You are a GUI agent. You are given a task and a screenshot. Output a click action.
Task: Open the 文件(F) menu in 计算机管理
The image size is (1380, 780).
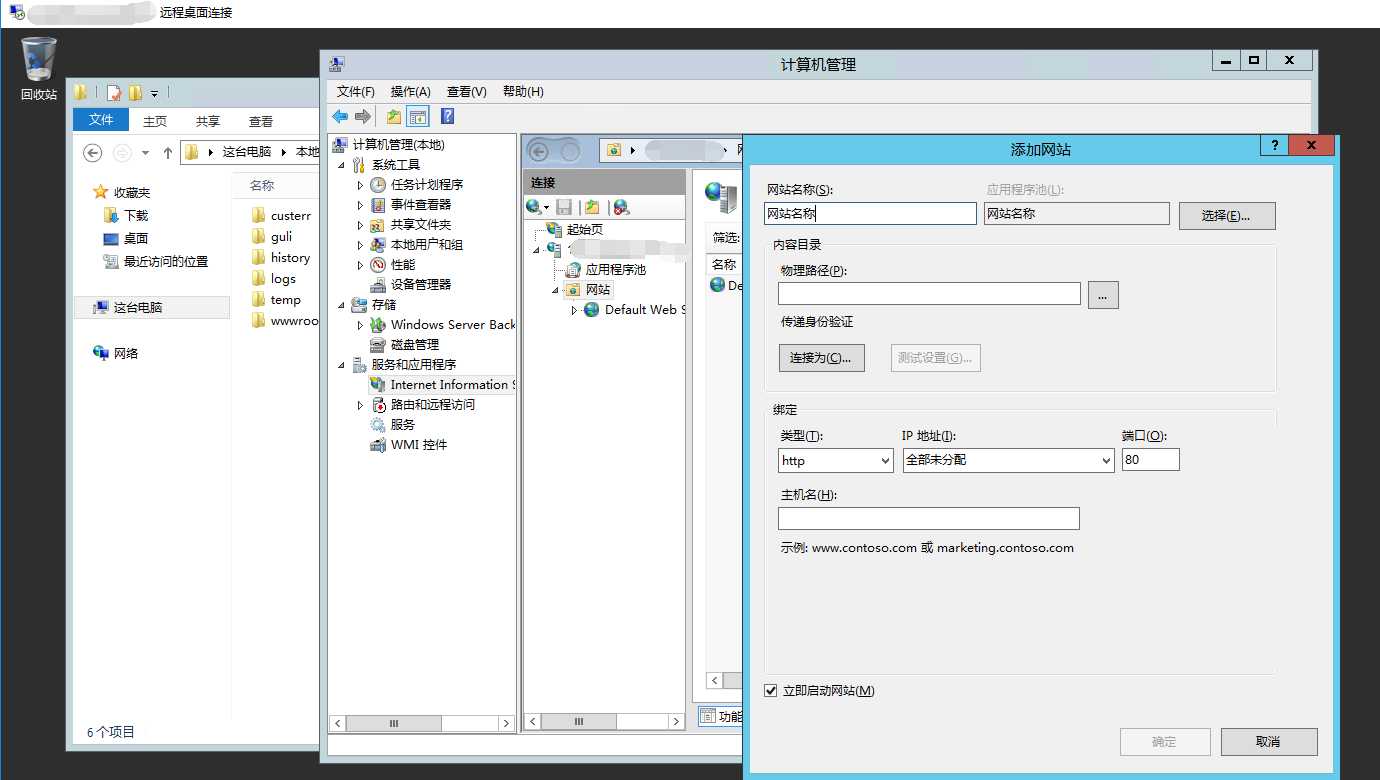pyautogui.click(x=356, y=92)
